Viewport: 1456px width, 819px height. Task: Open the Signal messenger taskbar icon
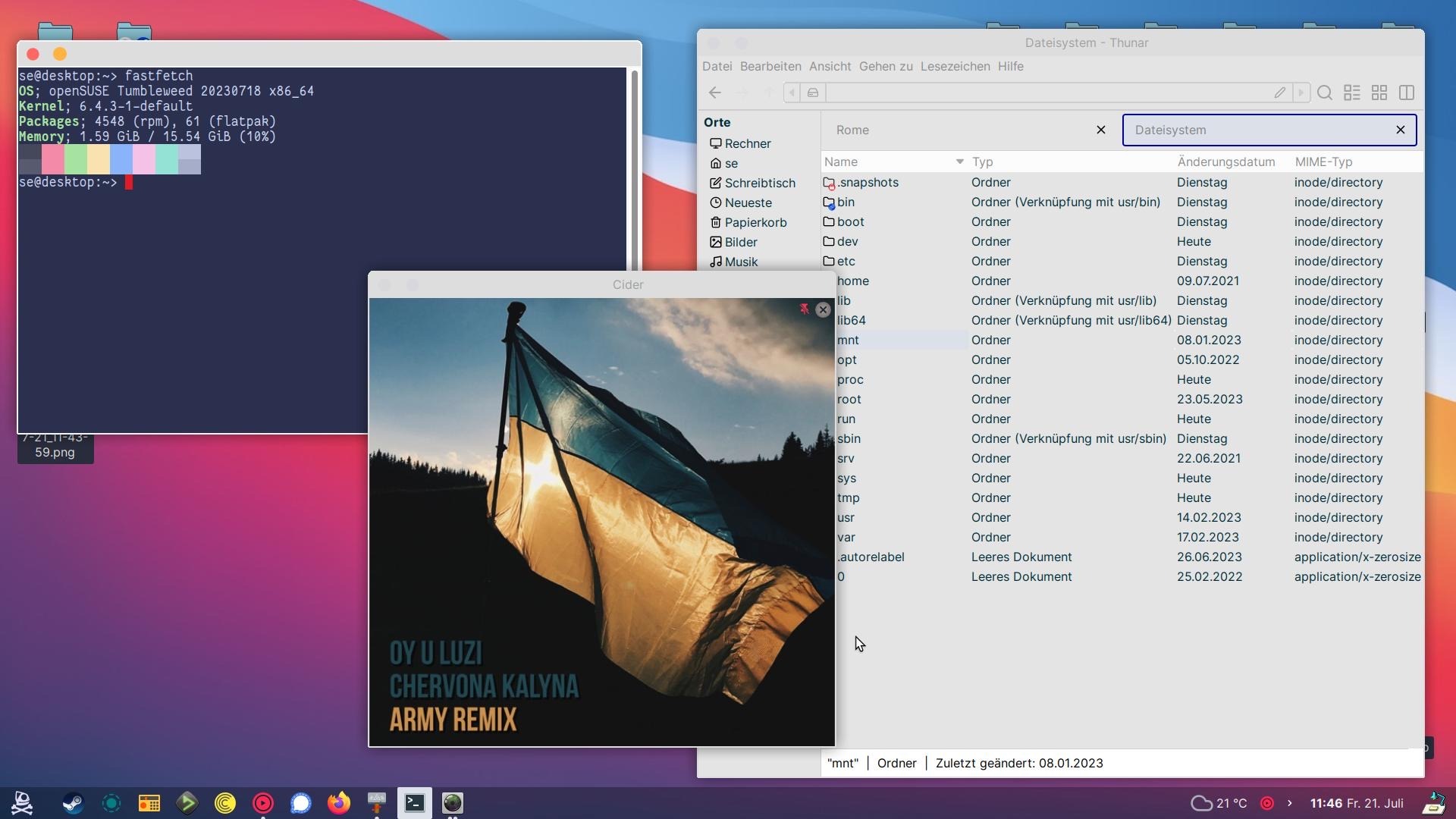pos(301,803)
